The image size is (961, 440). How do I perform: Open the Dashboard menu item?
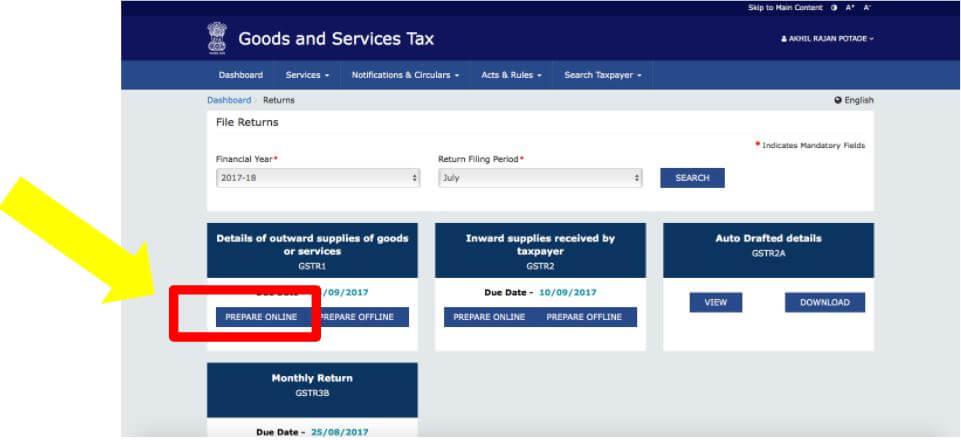pos(241,75)
